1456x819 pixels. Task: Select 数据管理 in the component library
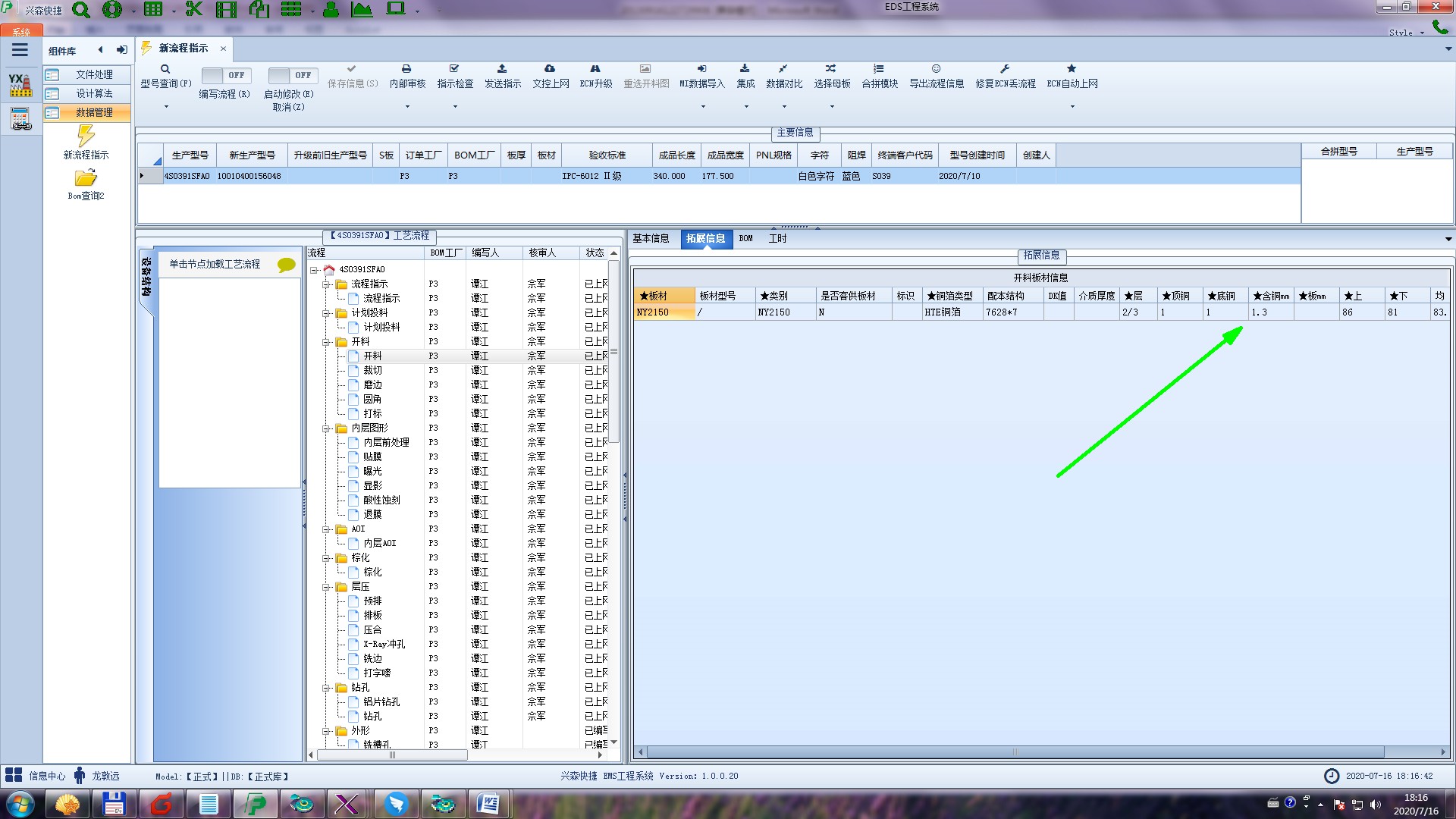(x=94, y=112)
